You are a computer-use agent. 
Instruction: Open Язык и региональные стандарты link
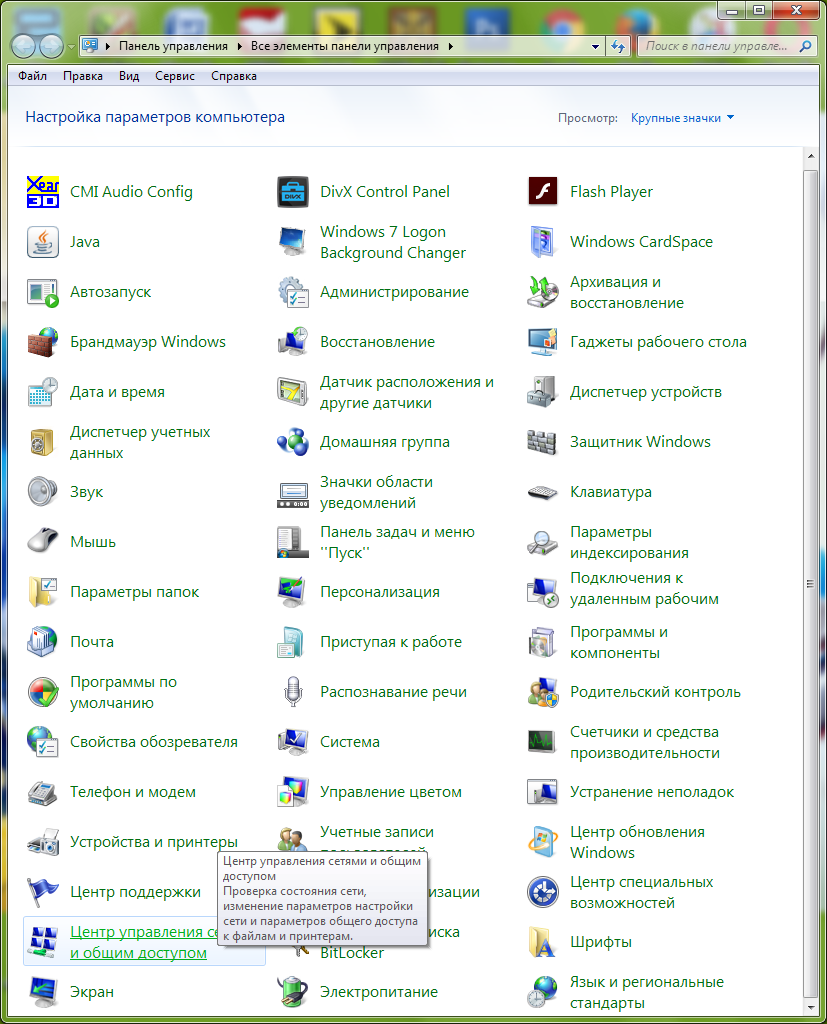(x=647, y=992)
